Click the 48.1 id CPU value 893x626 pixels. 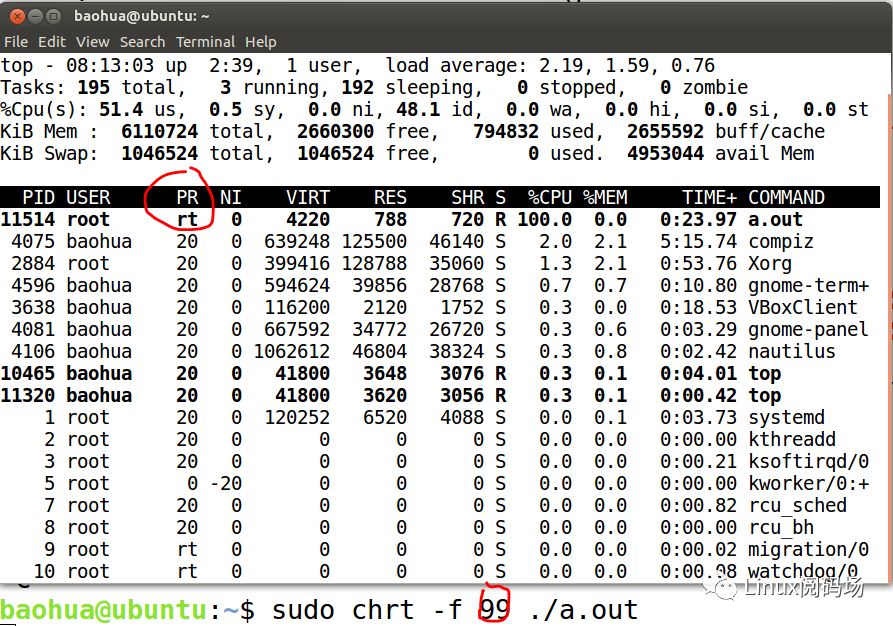(x=418, y=109)
